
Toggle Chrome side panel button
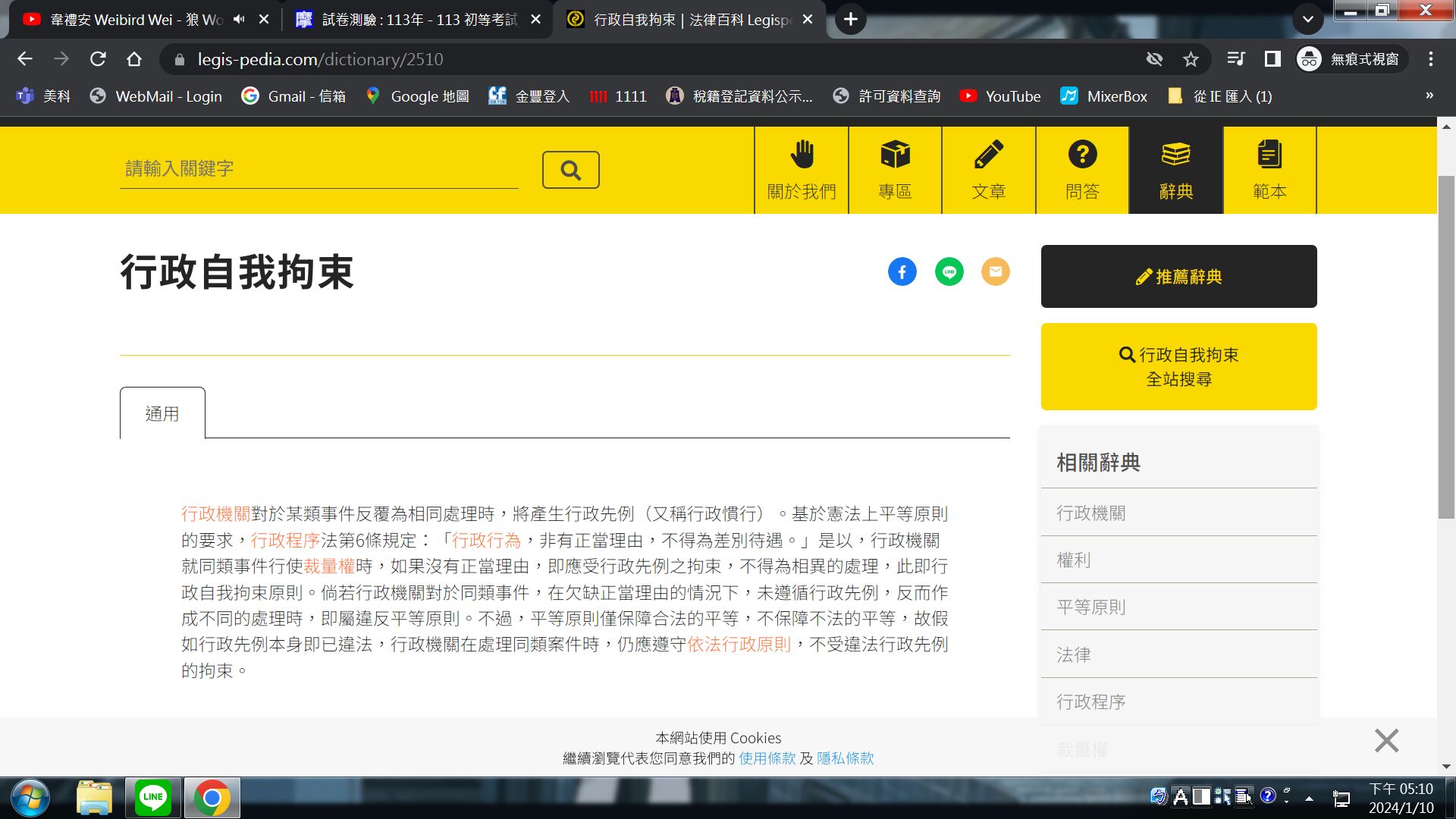pyautogui.click(x=1272, y=59)
